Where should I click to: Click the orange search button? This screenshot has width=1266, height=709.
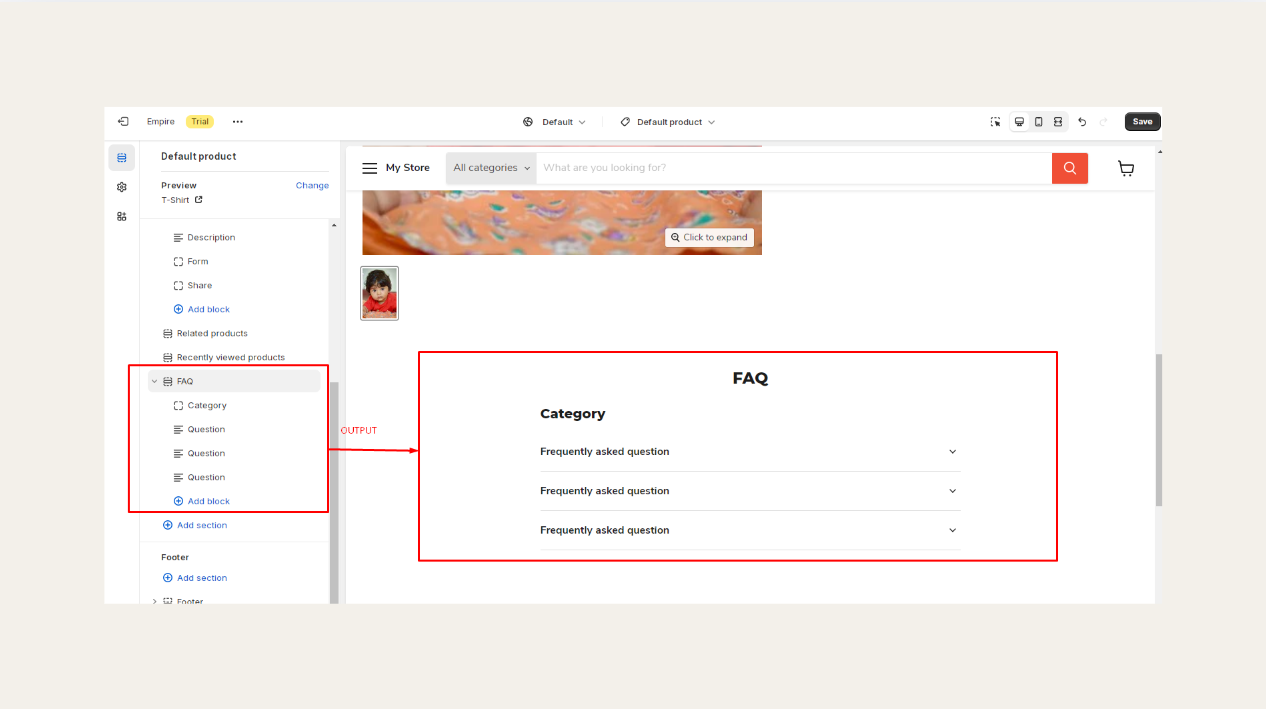click(1070, 168)
